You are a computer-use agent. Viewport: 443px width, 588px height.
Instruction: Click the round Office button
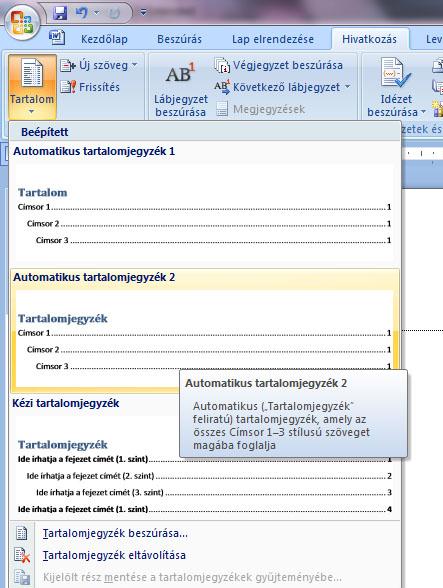(x=22, y=22)
